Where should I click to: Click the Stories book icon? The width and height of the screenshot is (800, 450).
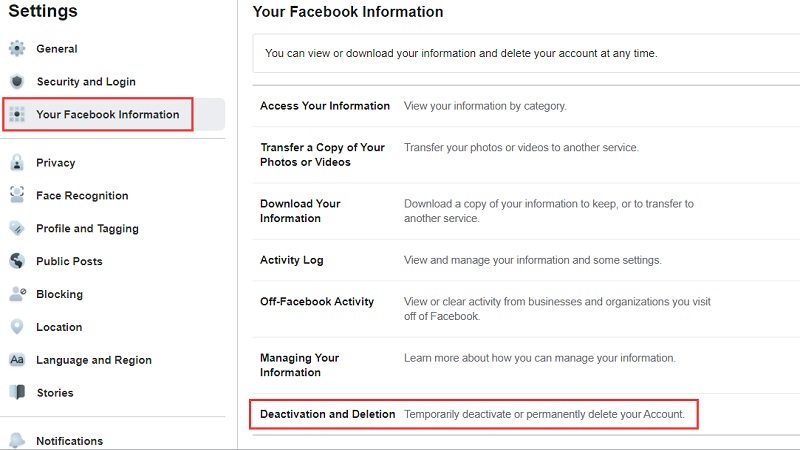[17, 393]
